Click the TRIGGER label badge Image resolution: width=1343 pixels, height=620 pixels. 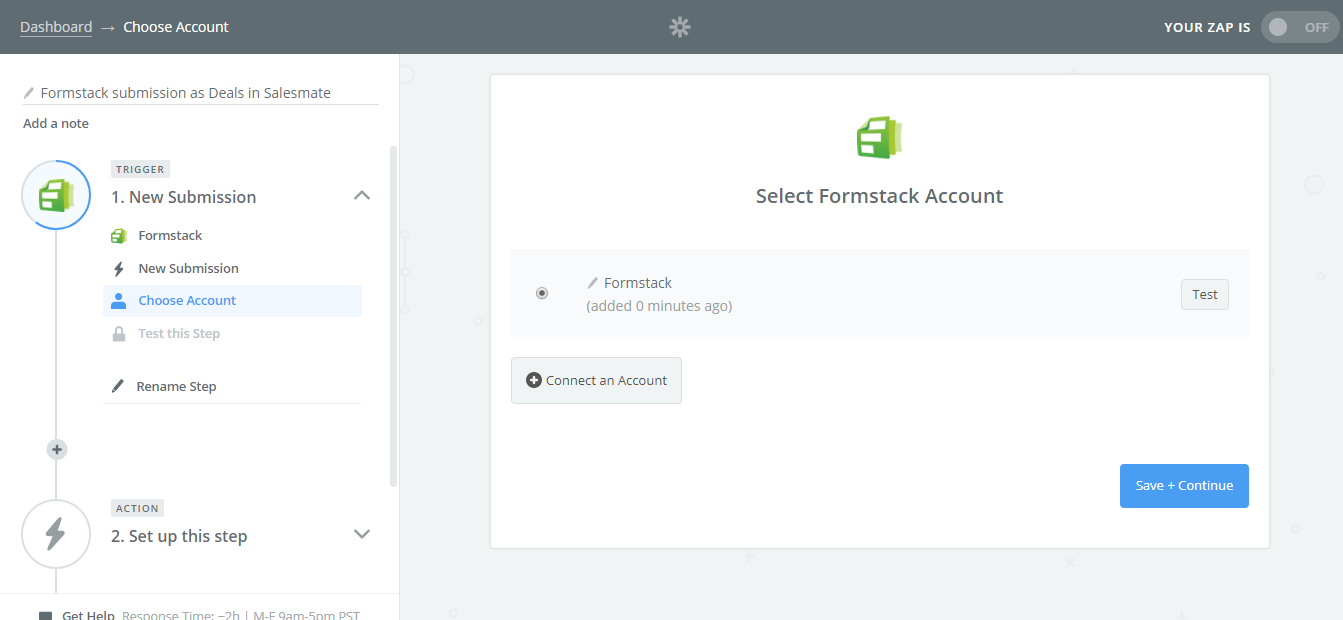[x=140, y=169]
